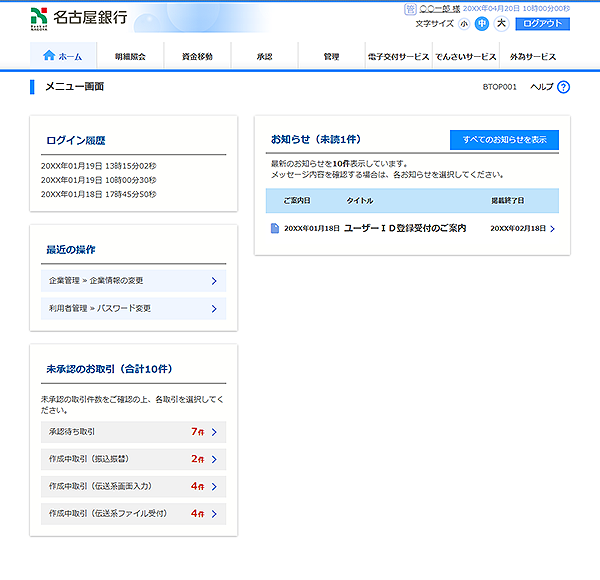This screenshot has height=580, width=600.
Task: Open the 管理 menu tab
Action: coord(331,57)
